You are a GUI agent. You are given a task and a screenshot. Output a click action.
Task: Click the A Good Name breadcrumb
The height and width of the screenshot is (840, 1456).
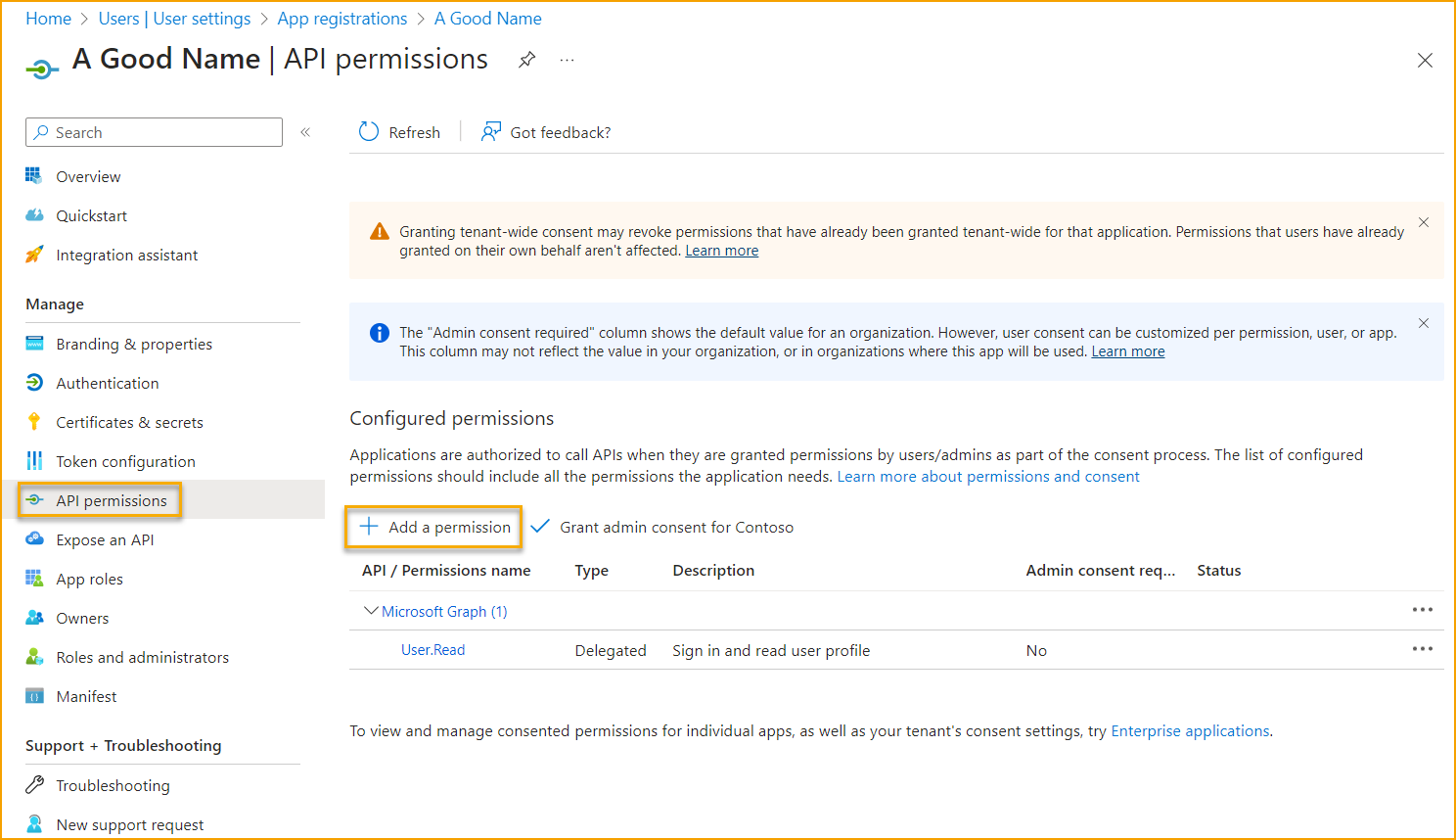click(487, 19)
